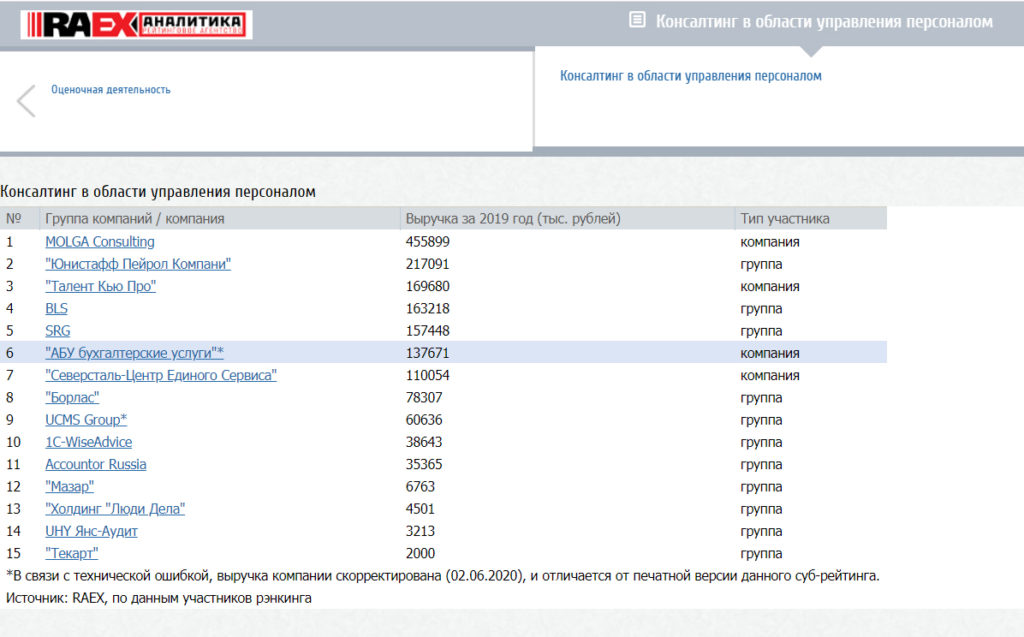Click the left chevron arrow for previous section

point(26,100)
